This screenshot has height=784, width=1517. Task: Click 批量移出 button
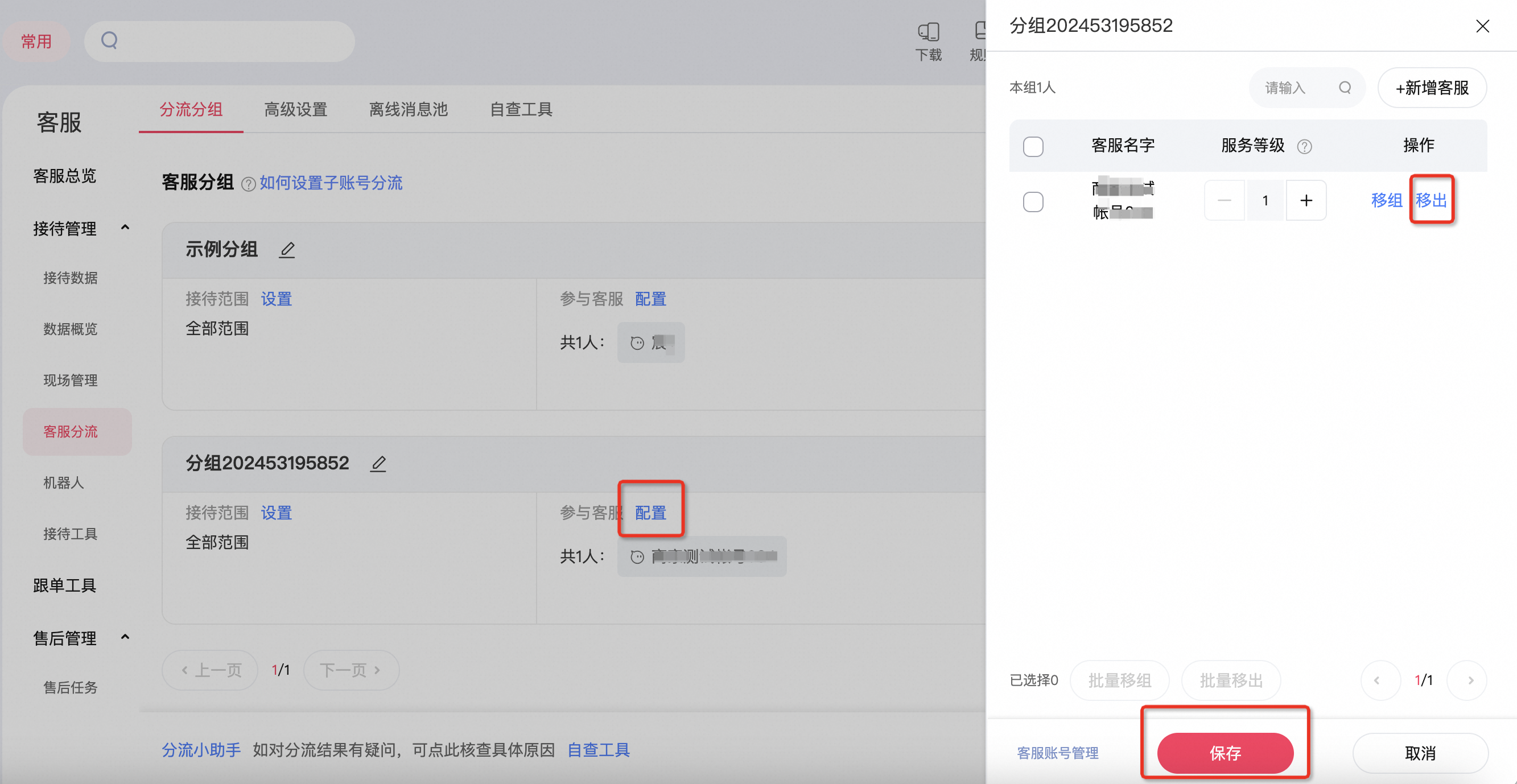click(x=1231, y=680)
